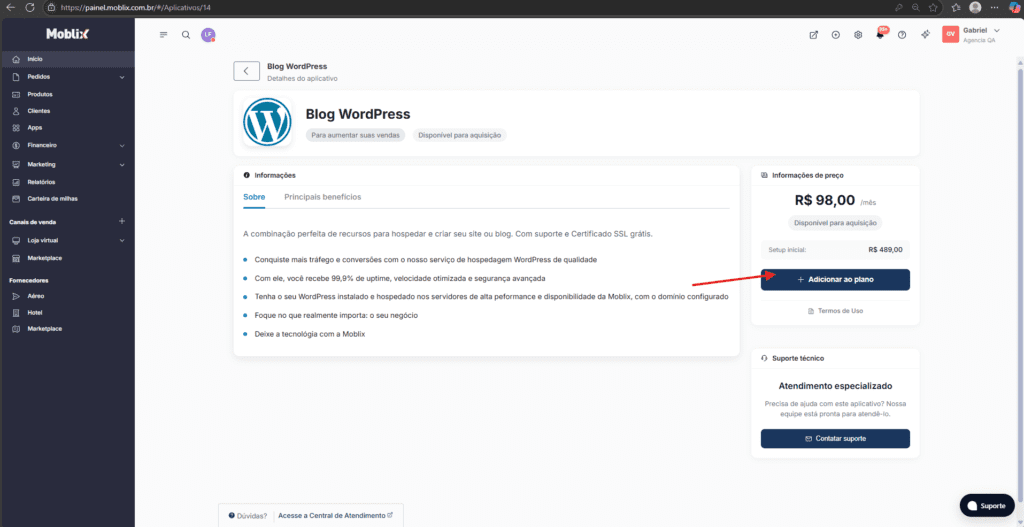Expand the Pedidos menu chevron
The height and width of the screenshot is (527, 1024).
(122, 77)
